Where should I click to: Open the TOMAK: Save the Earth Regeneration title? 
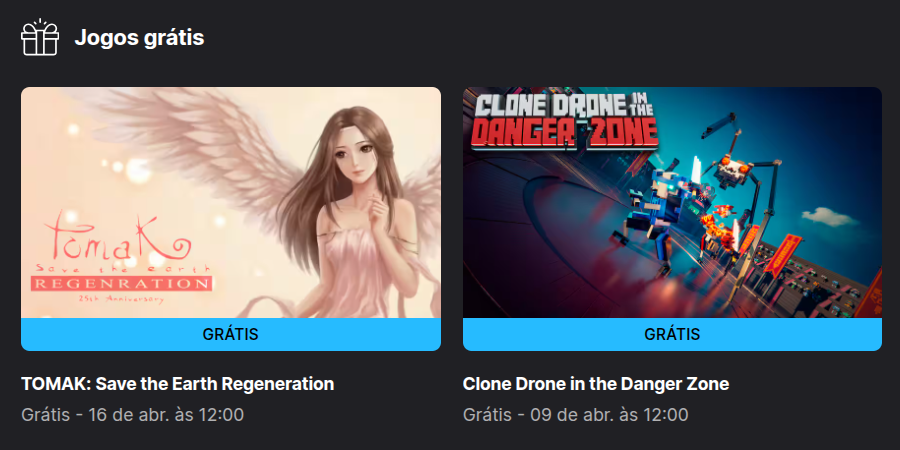click(178, 384)
